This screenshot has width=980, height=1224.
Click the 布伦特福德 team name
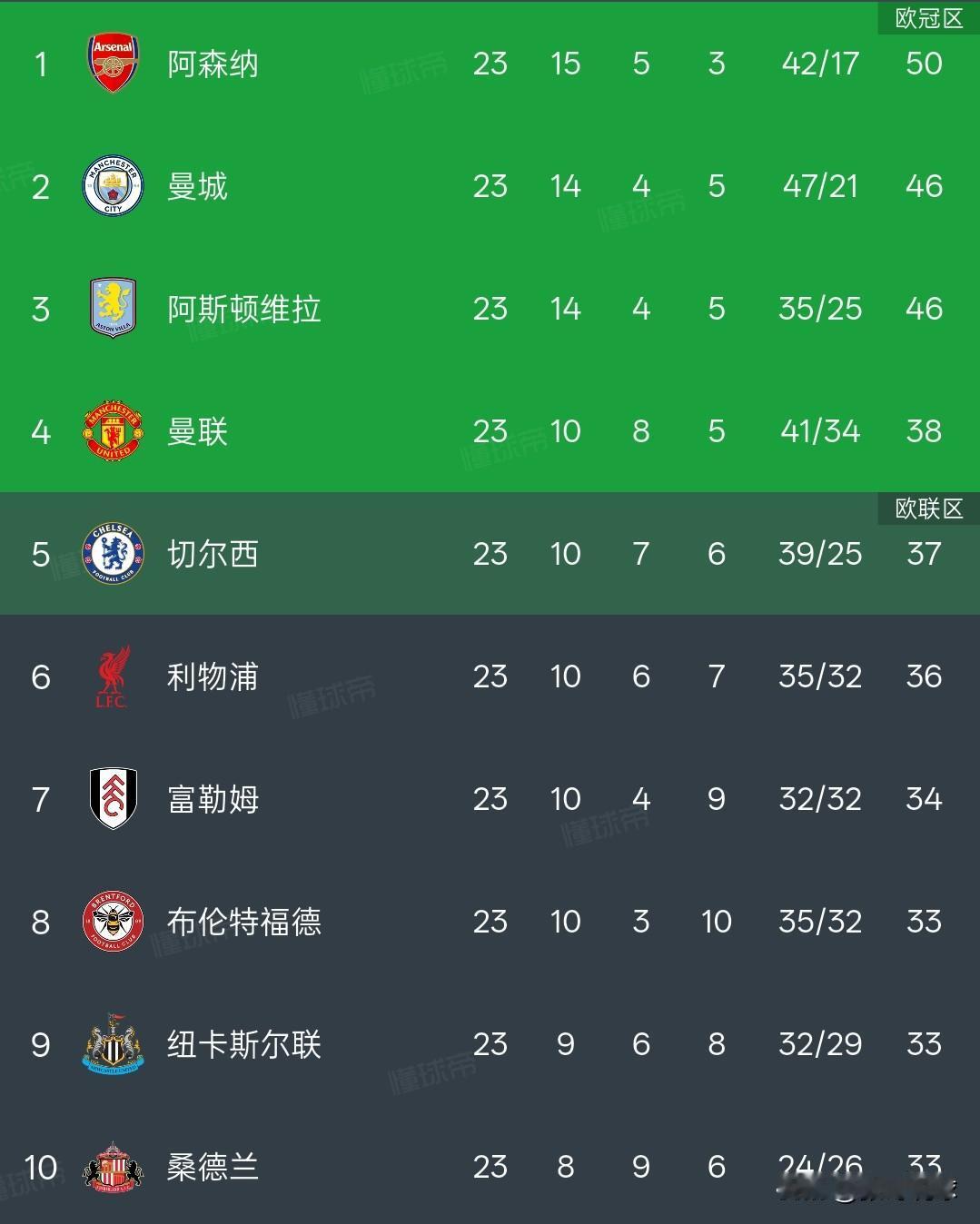[243, 922]
